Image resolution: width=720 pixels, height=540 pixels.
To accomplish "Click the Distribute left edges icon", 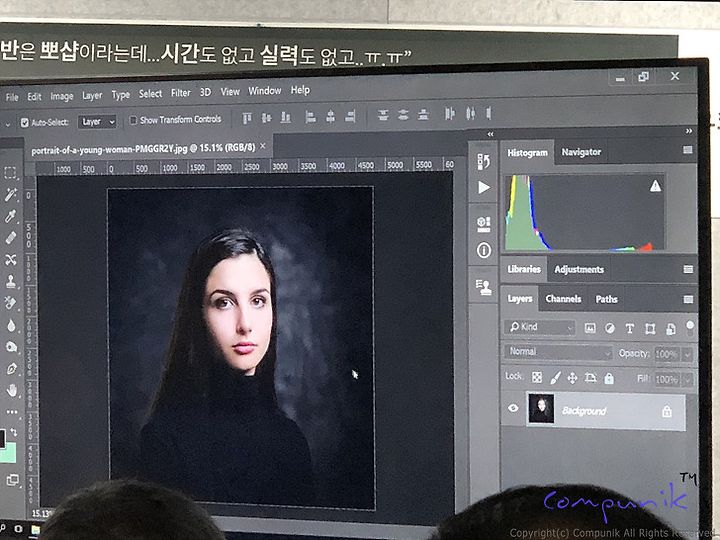I will tap(450, 113).
